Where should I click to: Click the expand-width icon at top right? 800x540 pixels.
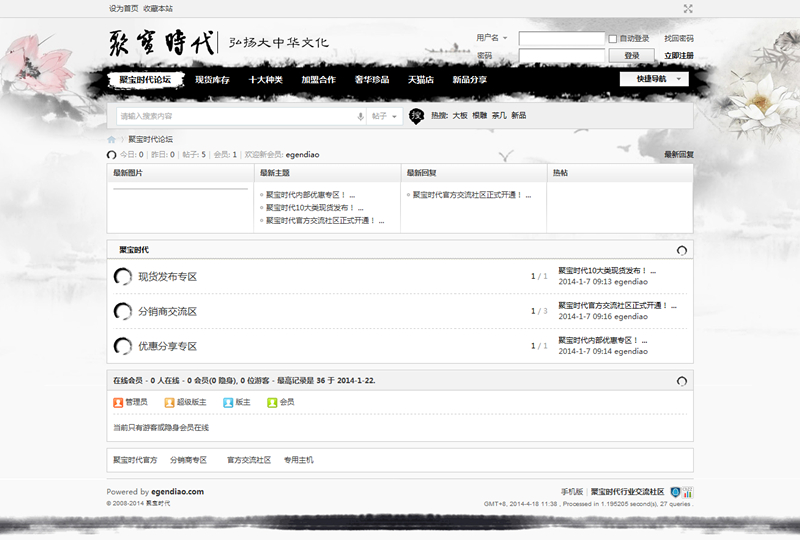[688, 8]
